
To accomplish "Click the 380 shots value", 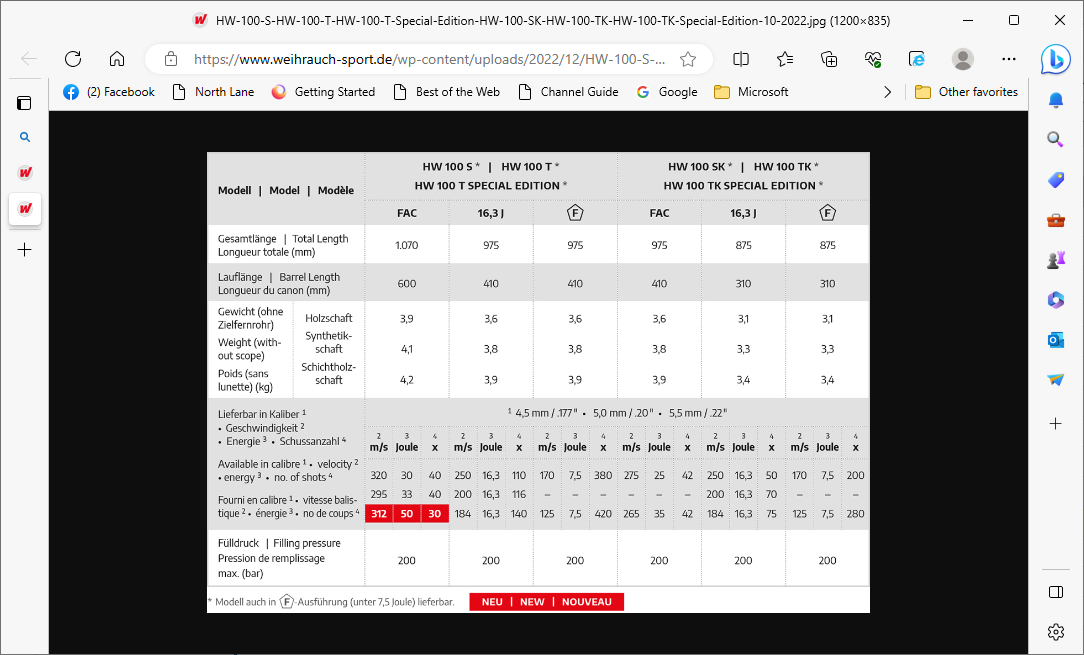I will (x=603, y=475).
